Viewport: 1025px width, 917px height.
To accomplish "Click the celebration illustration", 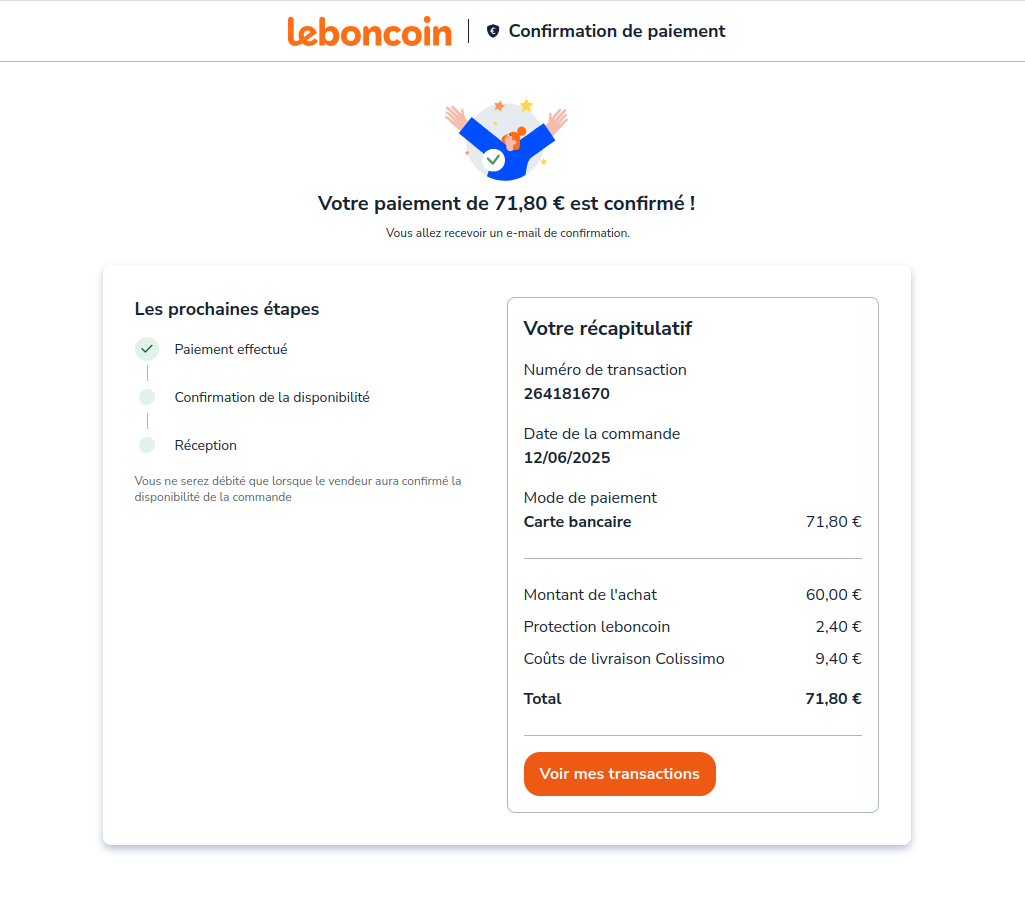I will [x=506, y=140].
